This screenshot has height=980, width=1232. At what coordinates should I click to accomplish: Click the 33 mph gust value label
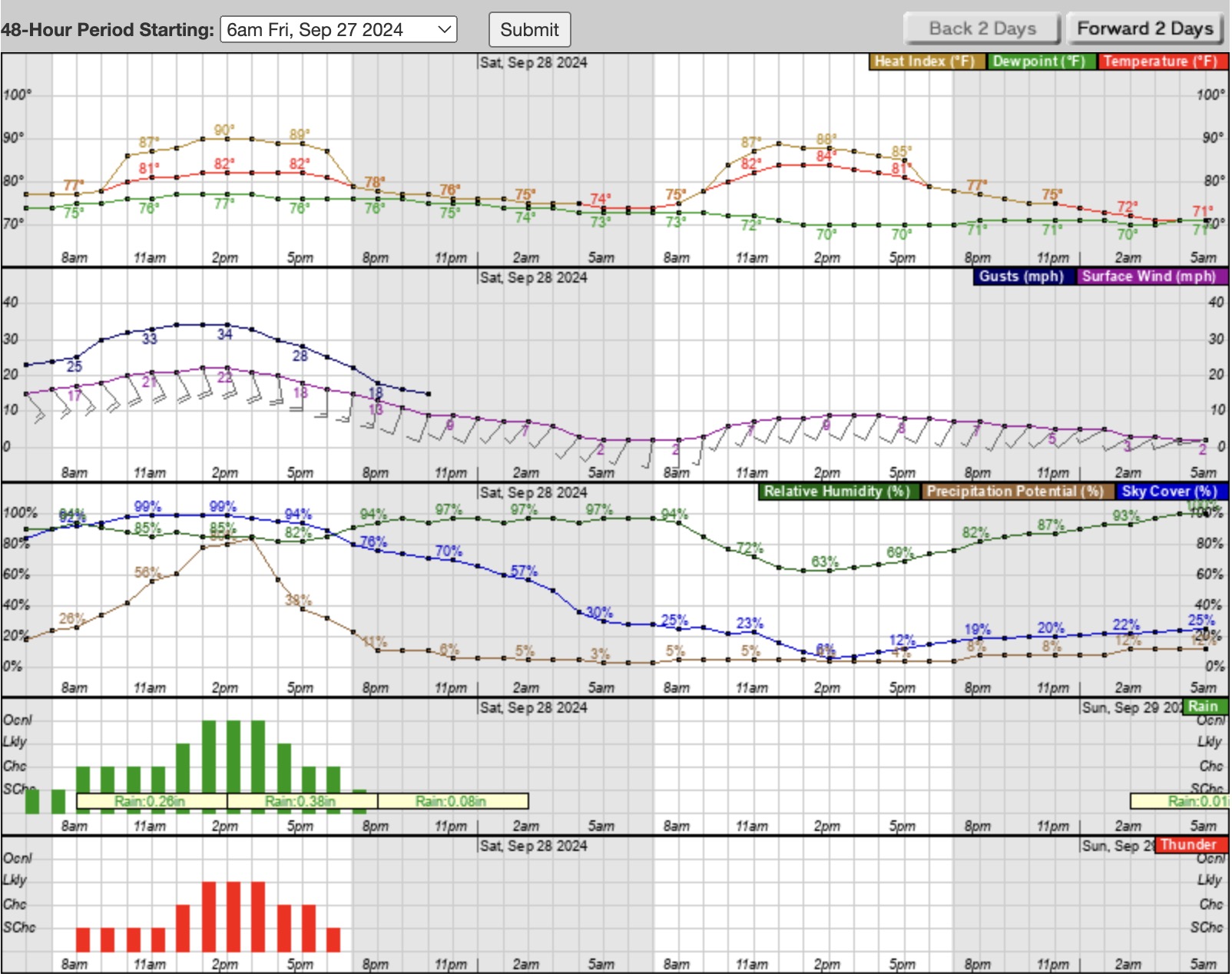point(149,339)
